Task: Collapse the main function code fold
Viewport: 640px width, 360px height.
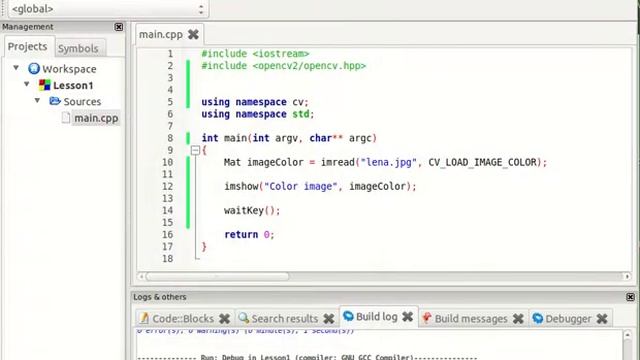Action: click(x=195, y=150)
